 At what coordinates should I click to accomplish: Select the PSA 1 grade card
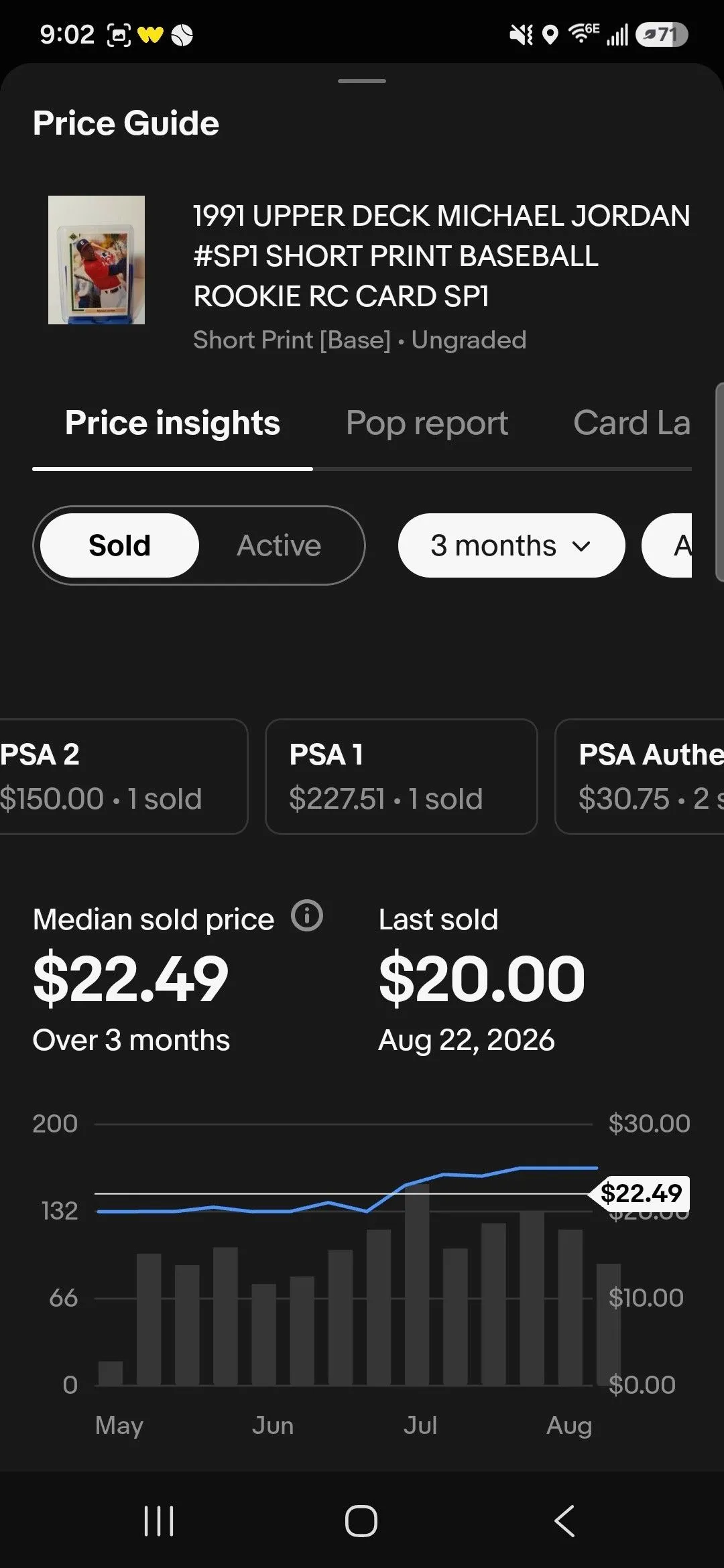[402, 777]
